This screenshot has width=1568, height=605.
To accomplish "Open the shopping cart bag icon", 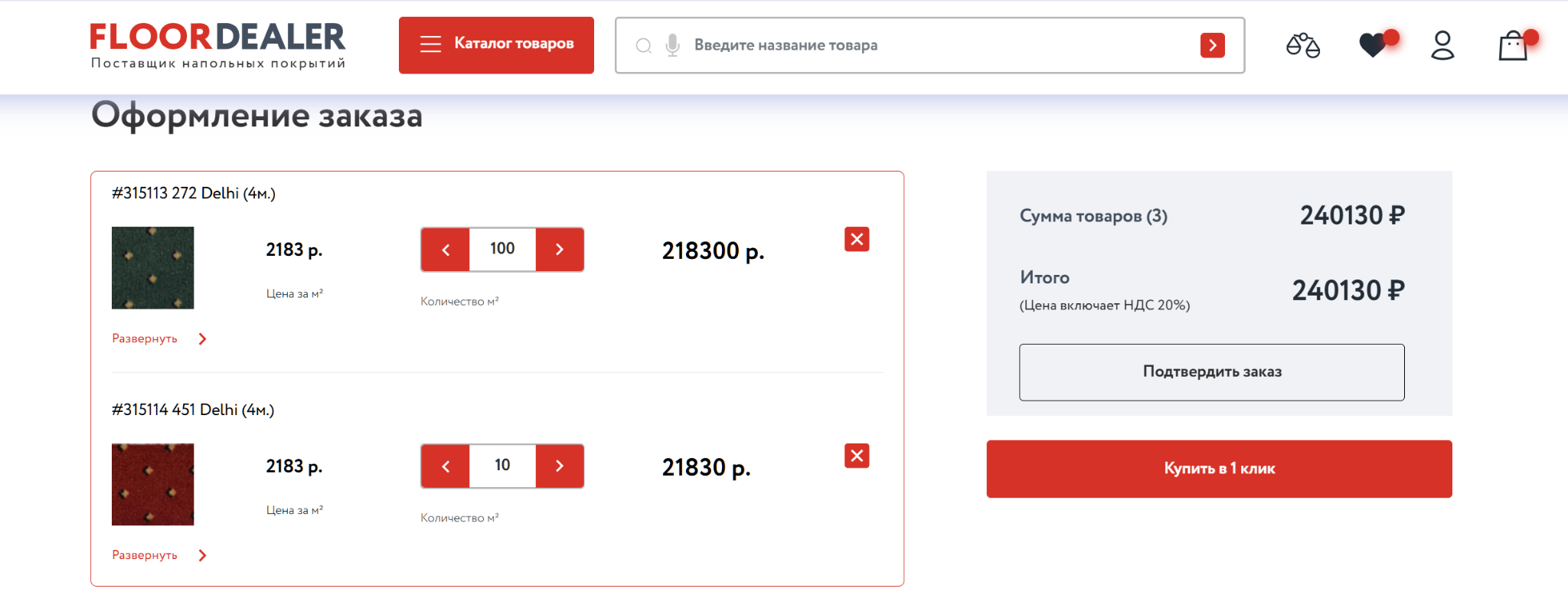I will 1513,46.
